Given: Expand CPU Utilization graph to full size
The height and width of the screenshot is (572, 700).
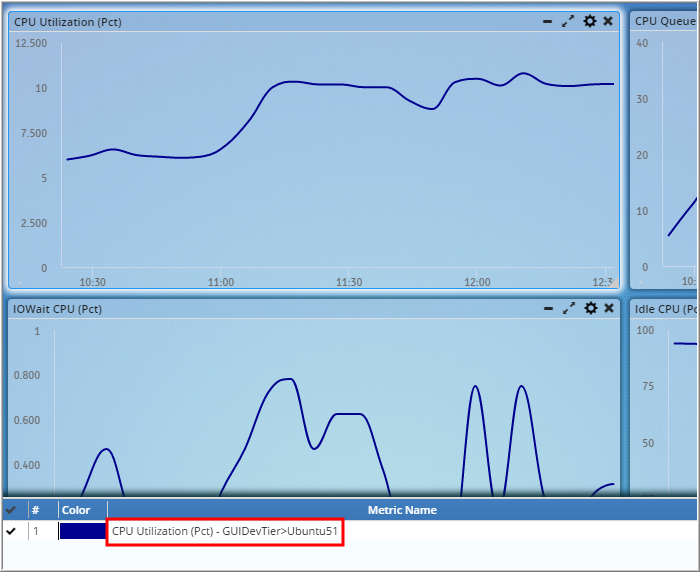Looking at the screenshot, I should coord(568,21).
